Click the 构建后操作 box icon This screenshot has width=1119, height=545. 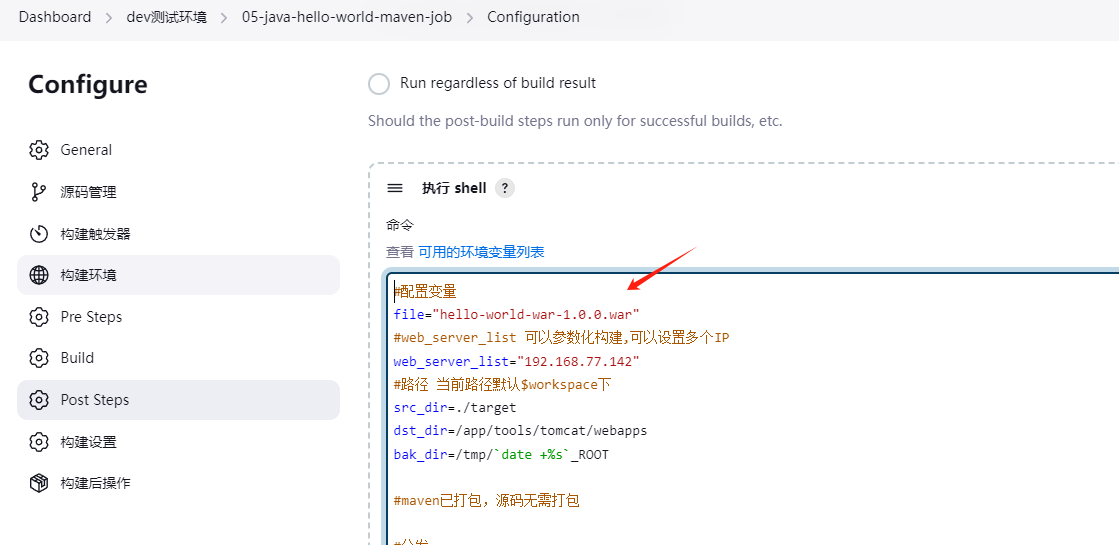click(39, 483)
